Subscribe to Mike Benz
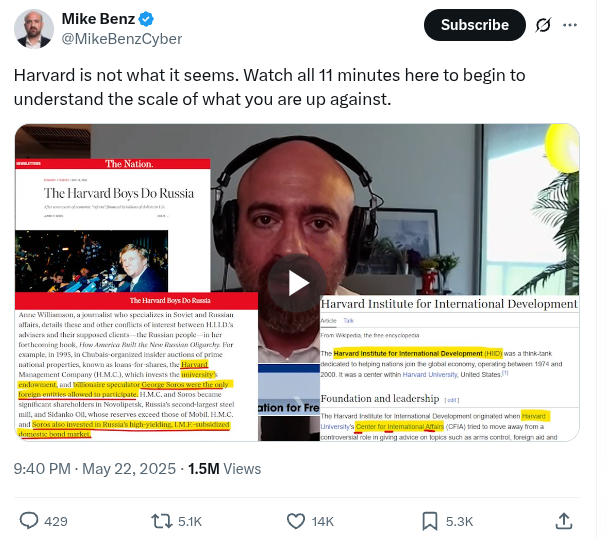Screen dimensions: 607x539 (475, 25)
